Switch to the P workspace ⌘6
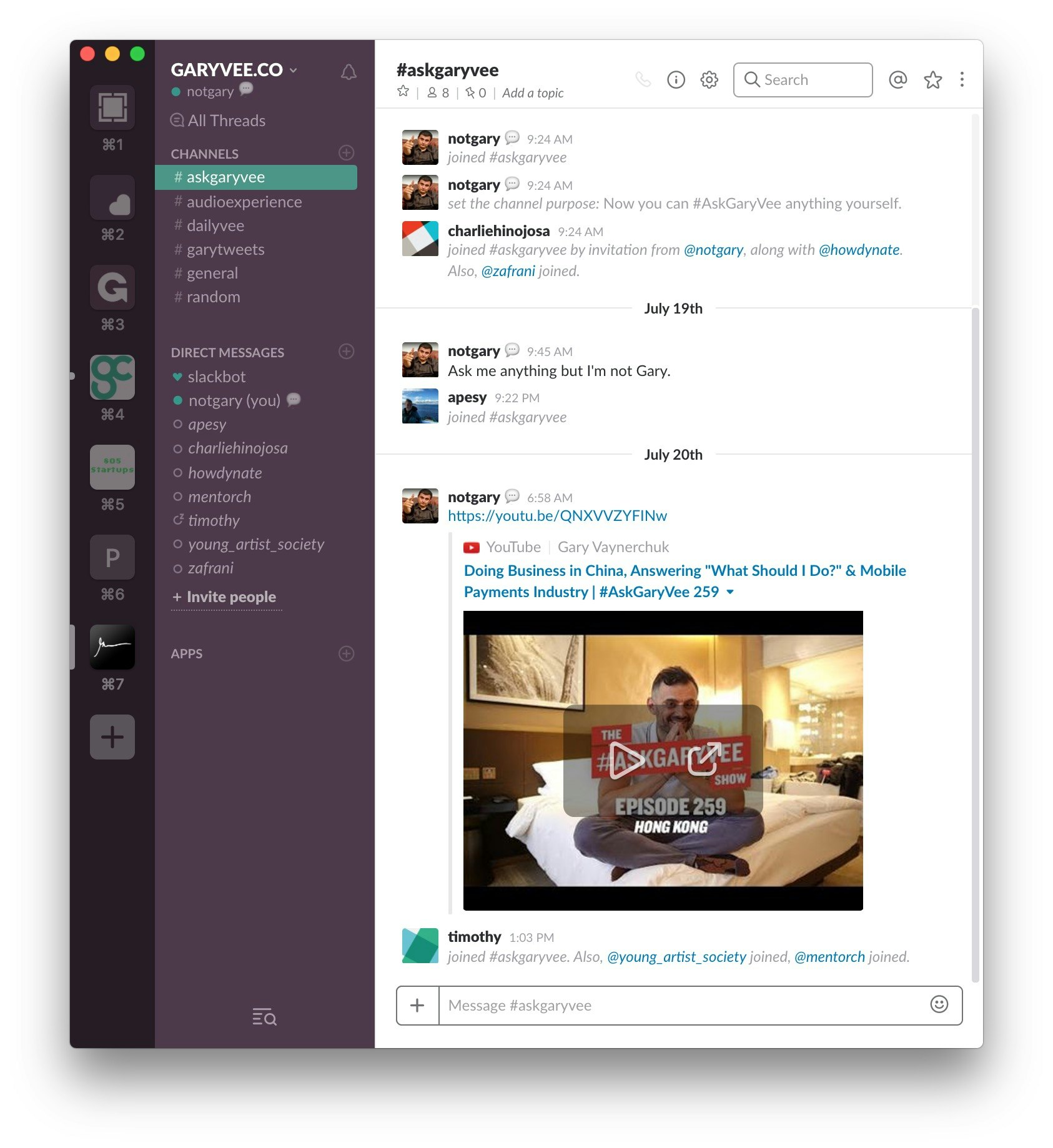This screenshot has width=1053, height=1148. (112, 557)
